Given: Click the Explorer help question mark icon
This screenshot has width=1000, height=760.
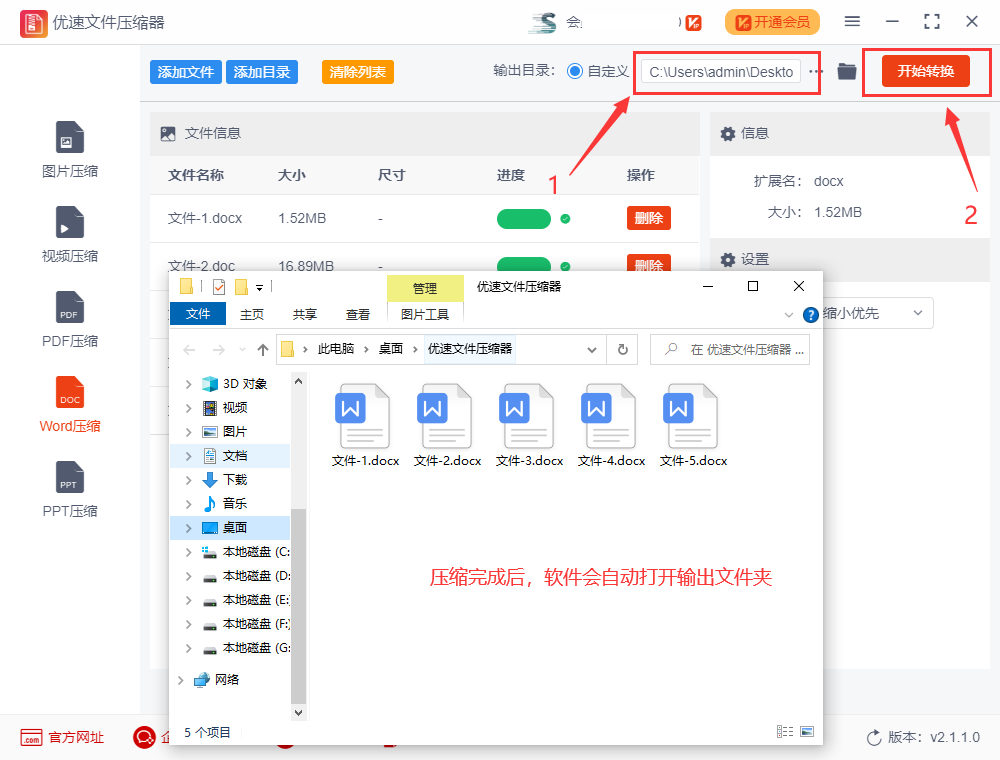Looking at the screenshot, I should tap(811, 314).
